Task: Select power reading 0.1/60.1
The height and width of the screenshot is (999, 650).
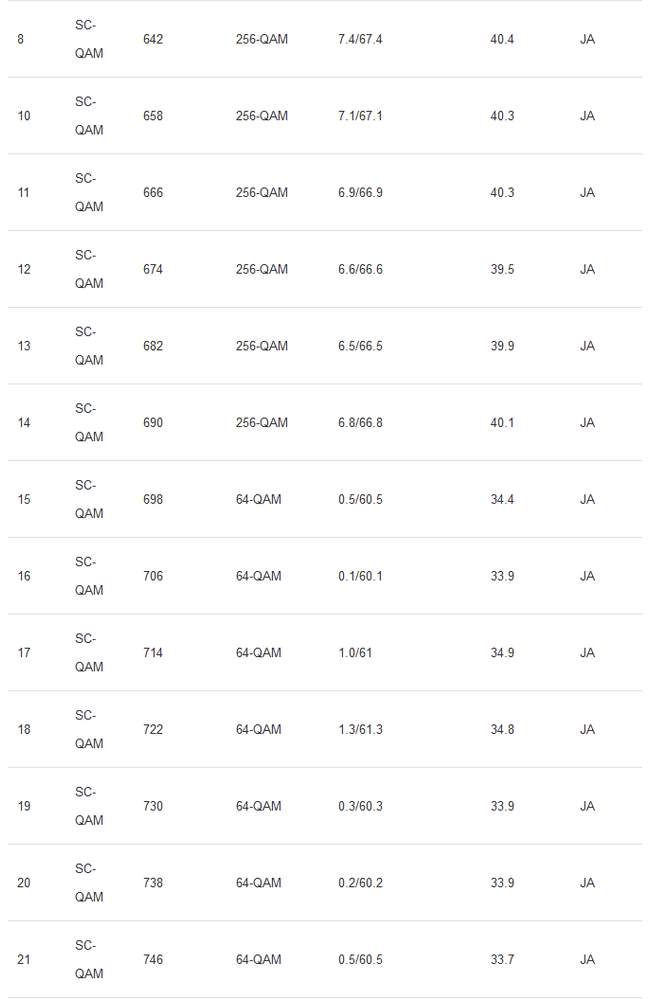Action: (360, 576)
